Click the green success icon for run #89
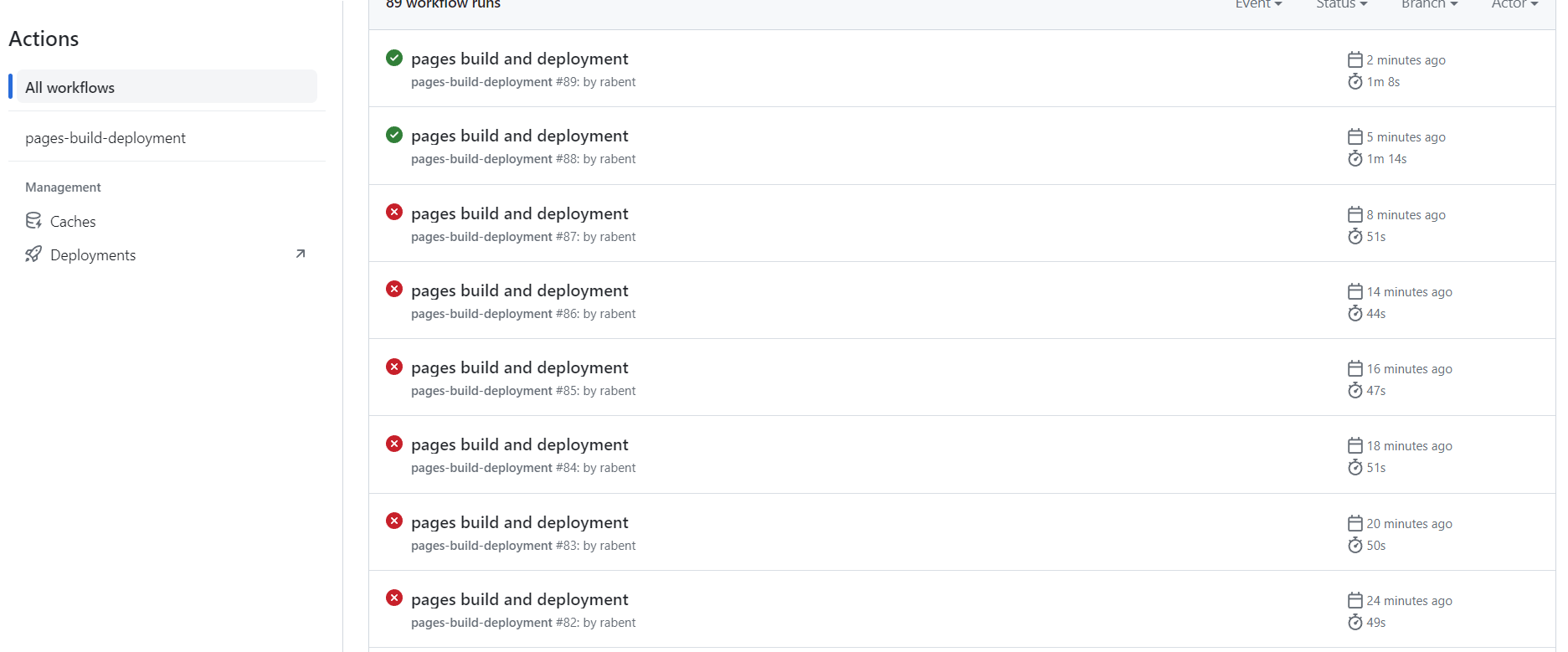This screenshot has width=1568, height=652. 394,58
